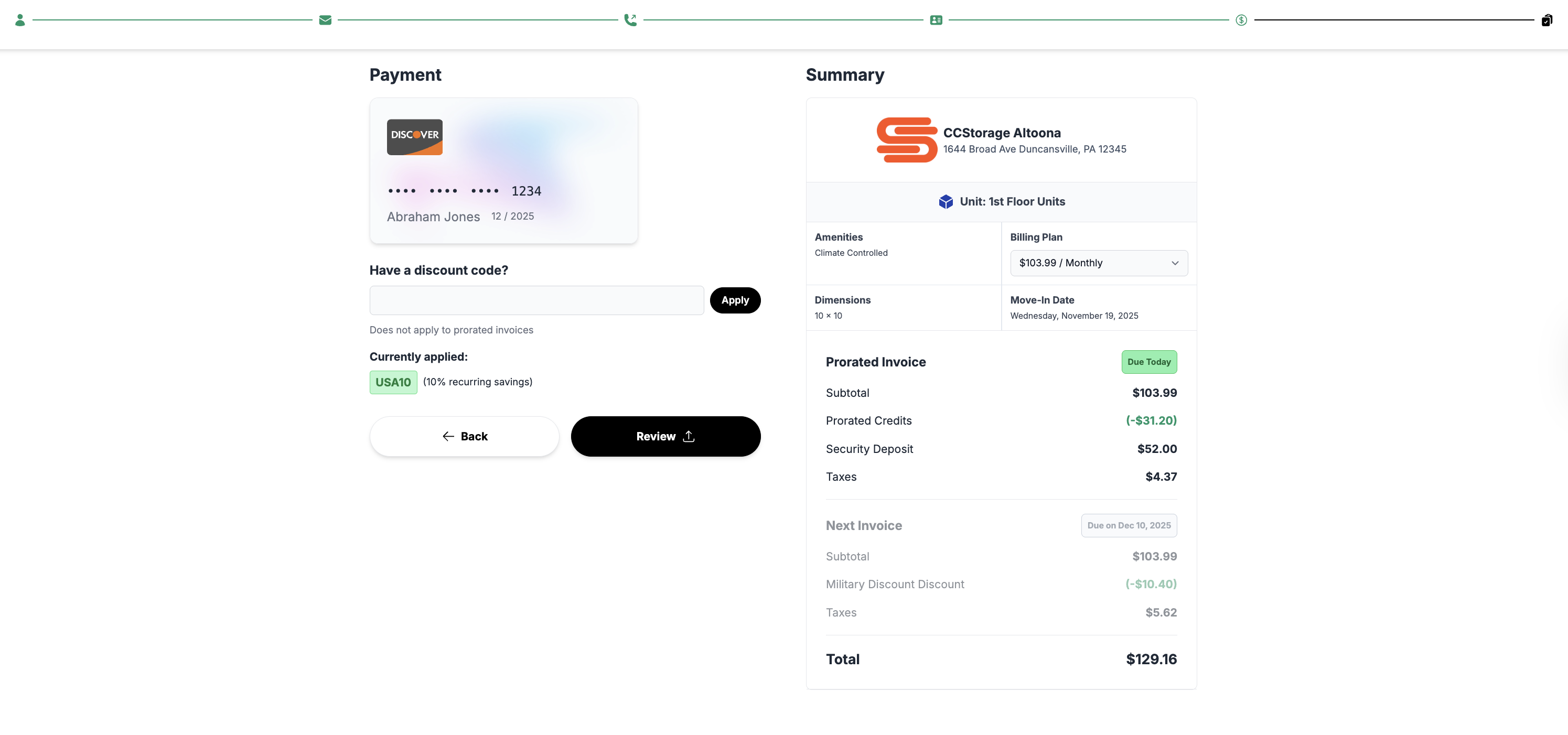1568x735 pixels.
Task: Go Back to the previous step
Action: [x=465, y=436]
